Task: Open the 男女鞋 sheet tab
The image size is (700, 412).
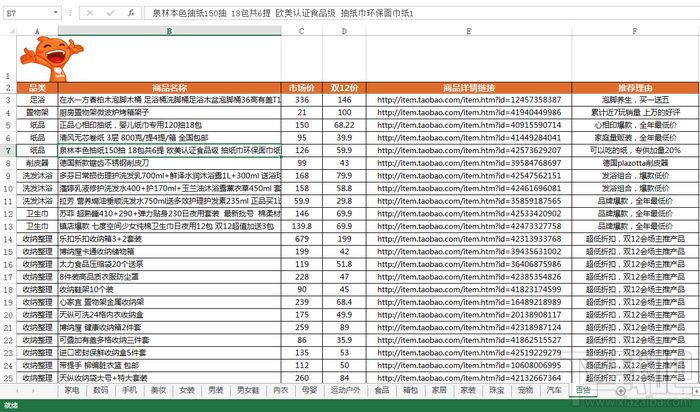Action: (x=248, y=390)
